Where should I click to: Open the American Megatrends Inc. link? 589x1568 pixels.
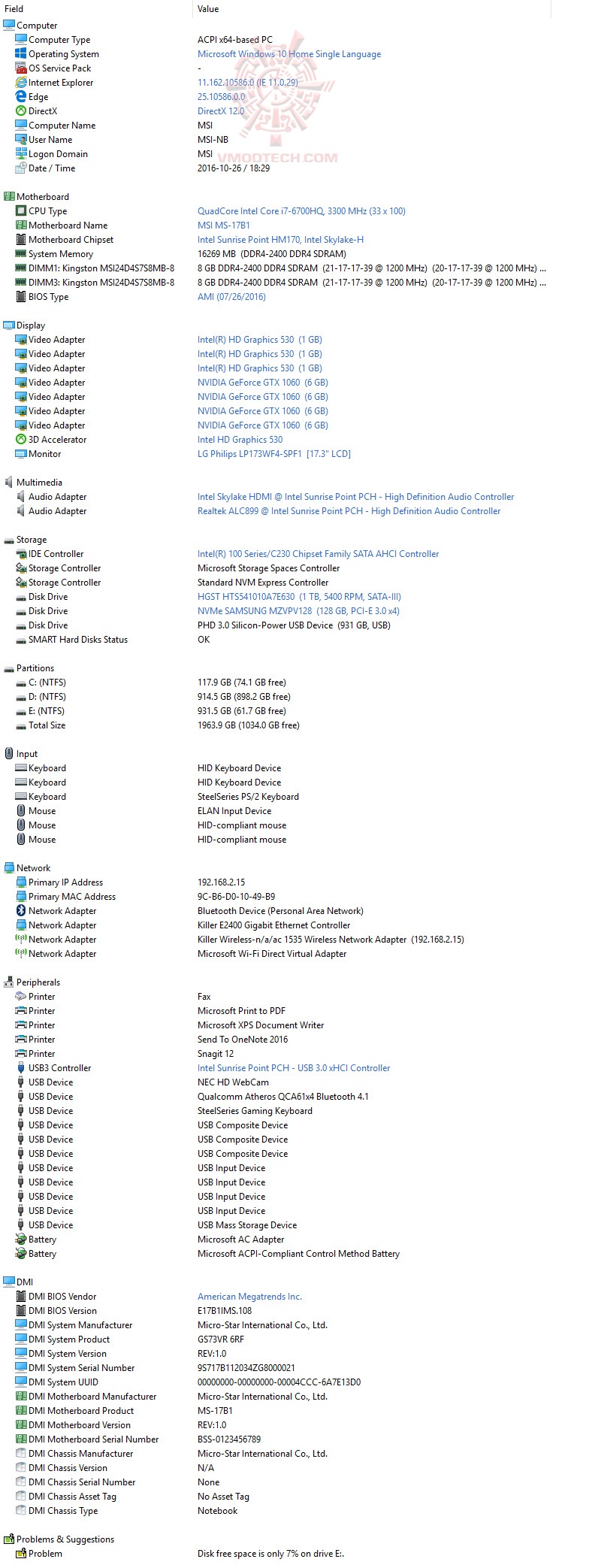pos(249,1297)
